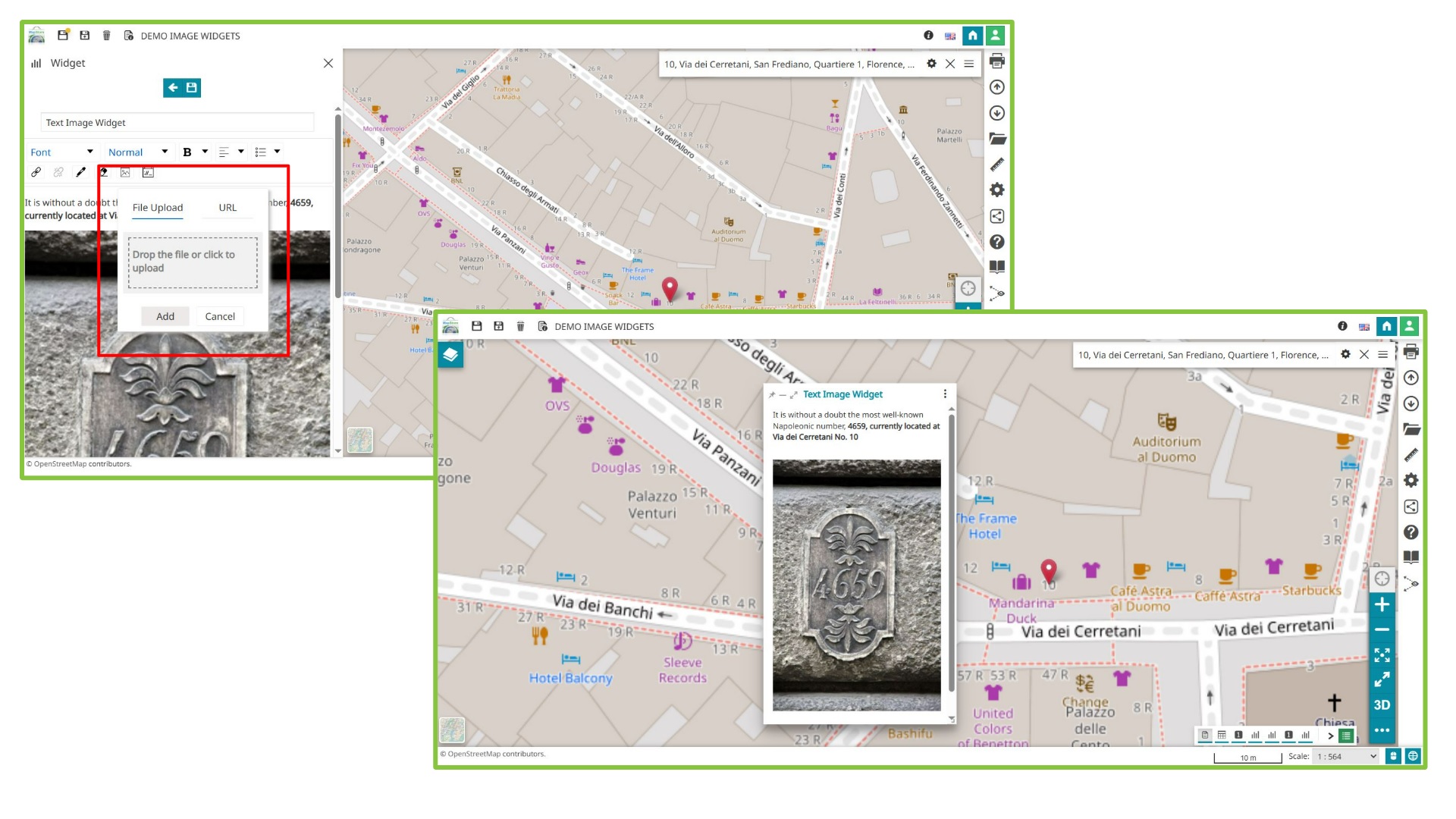Open the Scale 1:564 dropdown
Viewport: 1456px width, 819px height.
pyautogui.click(x=1346, y=757)
